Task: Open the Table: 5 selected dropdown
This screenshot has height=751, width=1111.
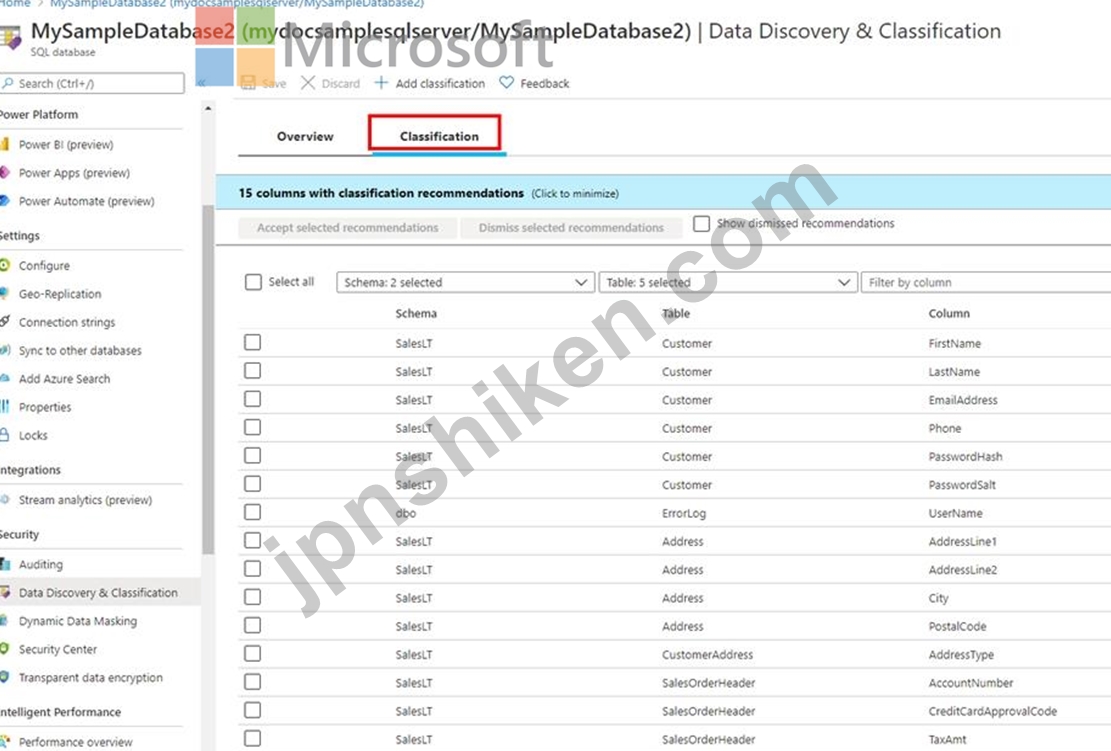Action: [728, 282]
